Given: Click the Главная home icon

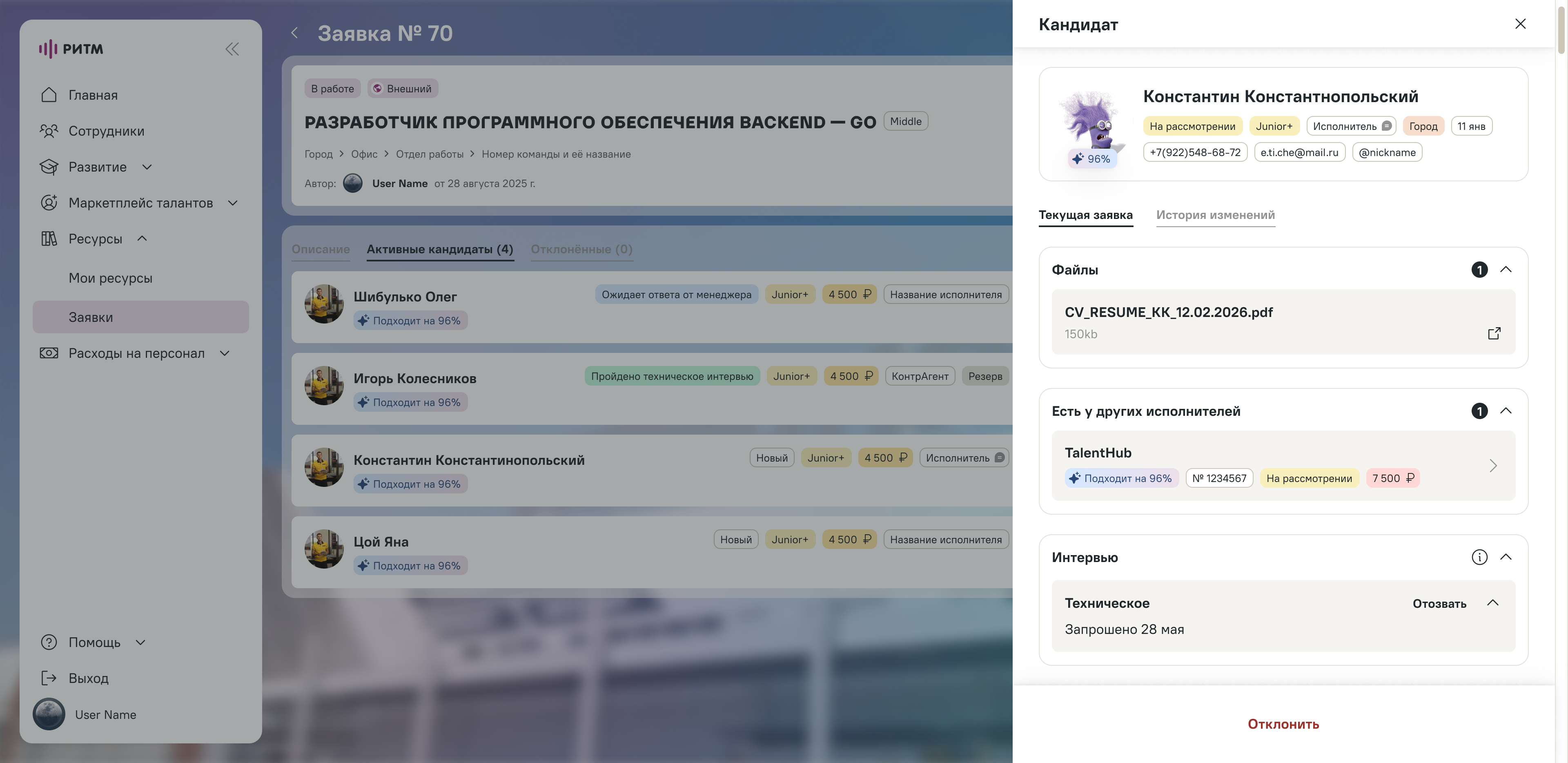Looking at the screenshot, I should (49, 95).
